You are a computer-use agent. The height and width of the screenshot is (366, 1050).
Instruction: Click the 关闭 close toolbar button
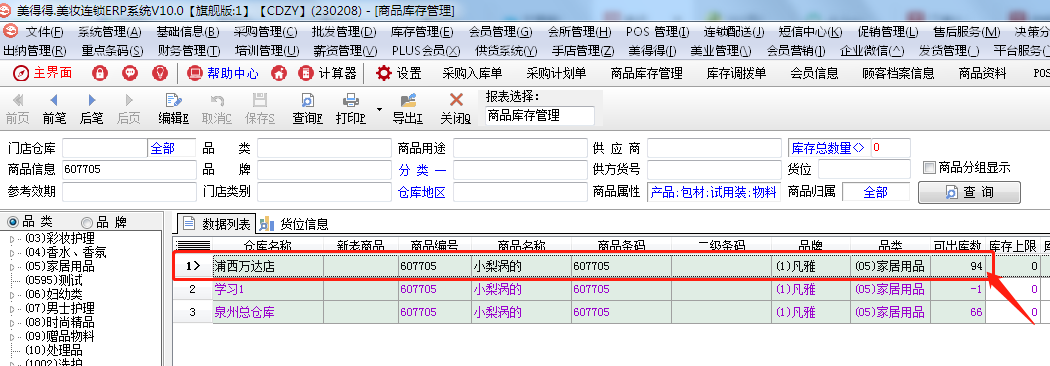click(455, 109)
